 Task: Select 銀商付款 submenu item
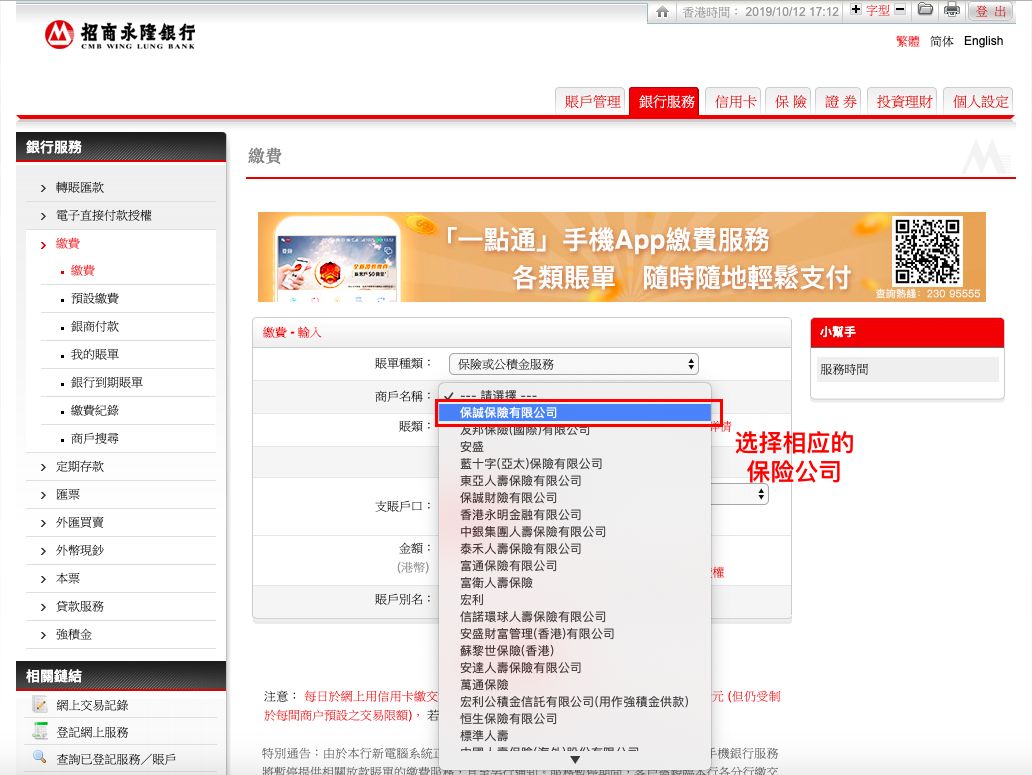(95, 326)
